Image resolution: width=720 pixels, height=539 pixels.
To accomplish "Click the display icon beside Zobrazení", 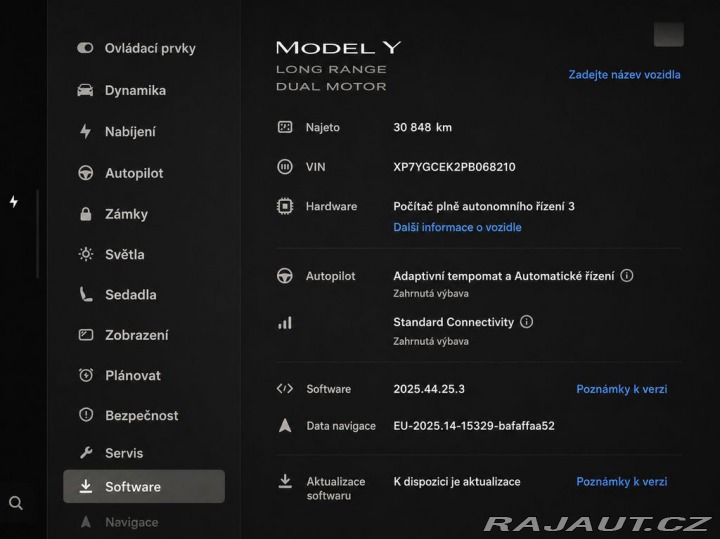I will 85,335.
